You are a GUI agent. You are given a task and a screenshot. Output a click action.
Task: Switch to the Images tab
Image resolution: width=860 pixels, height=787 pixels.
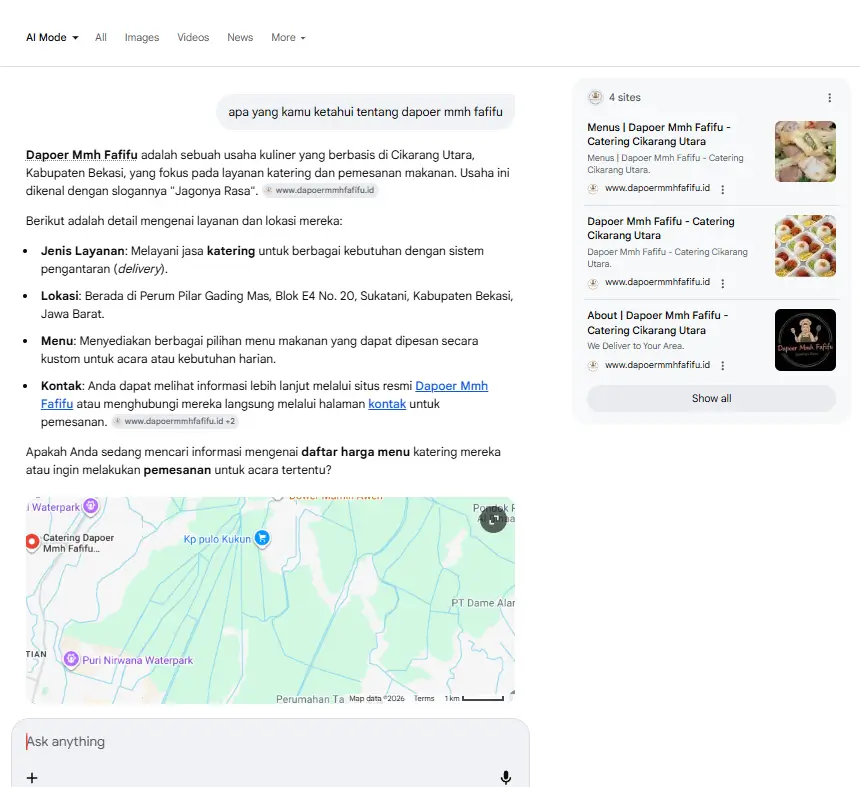point(142,37)
